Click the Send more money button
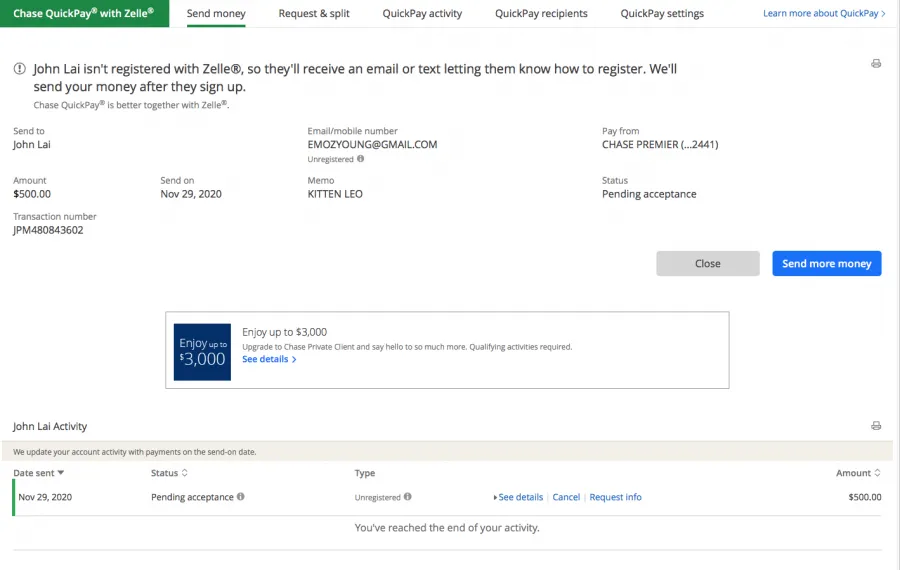Viewport: 900px width, 570px height. (827, 263)
